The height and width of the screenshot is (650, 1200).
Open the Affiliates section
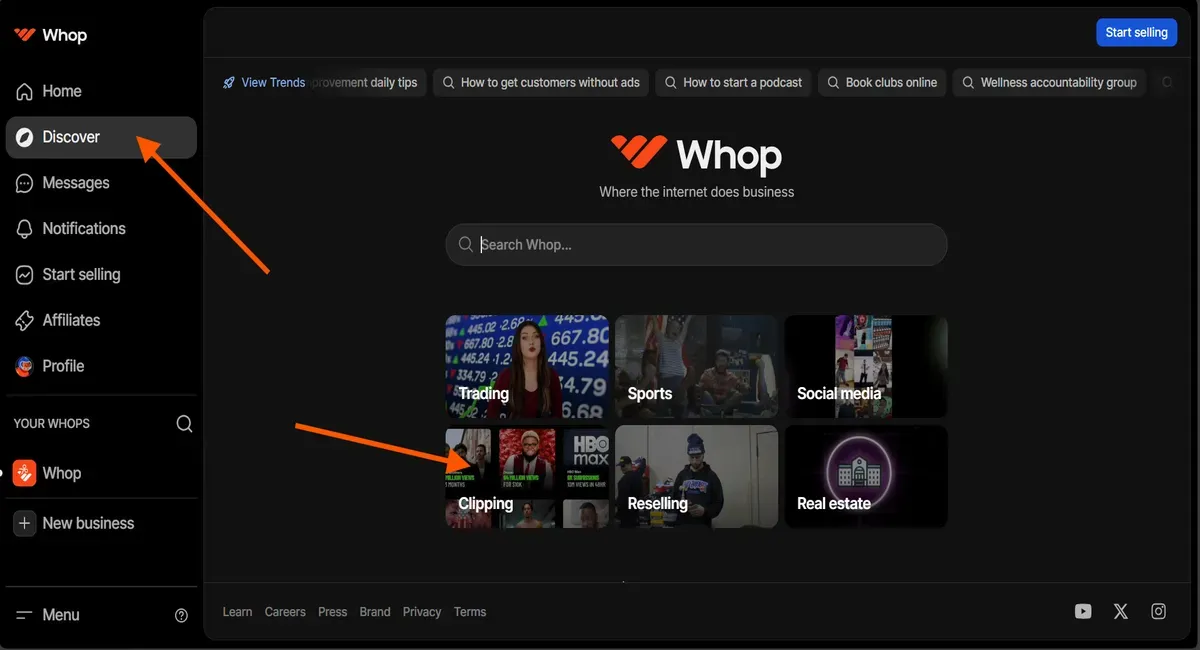70,320
